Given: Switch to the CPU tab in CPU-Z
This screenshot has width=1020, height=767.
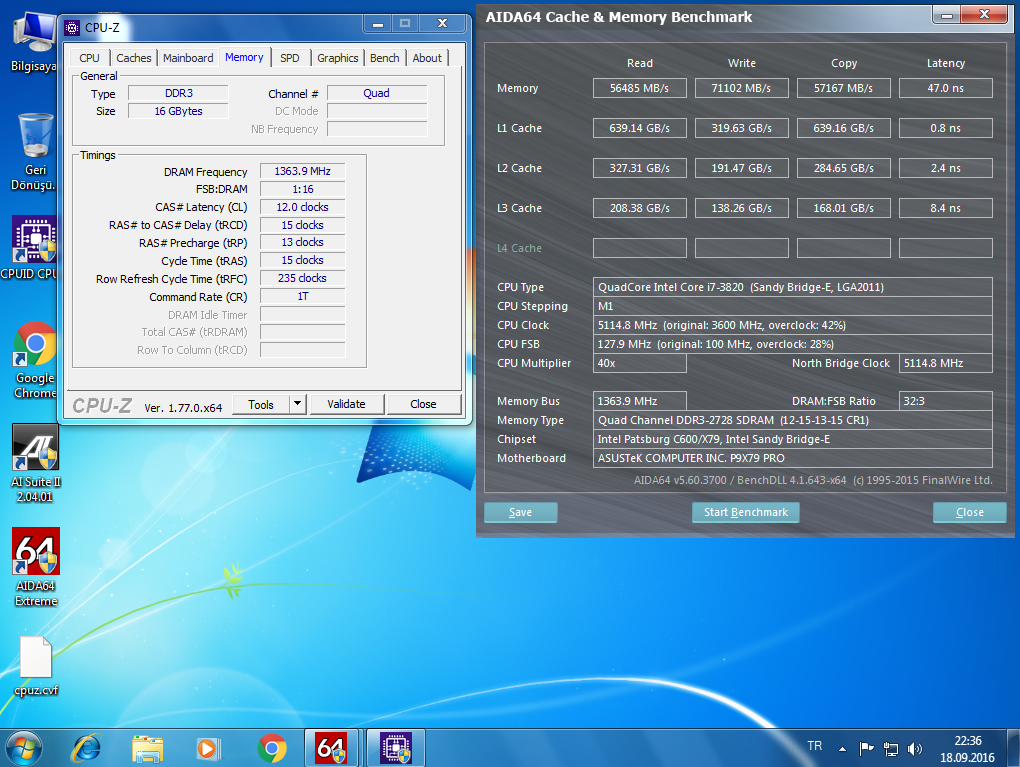Looking at the screenshot, I should [x=89, y=58].
